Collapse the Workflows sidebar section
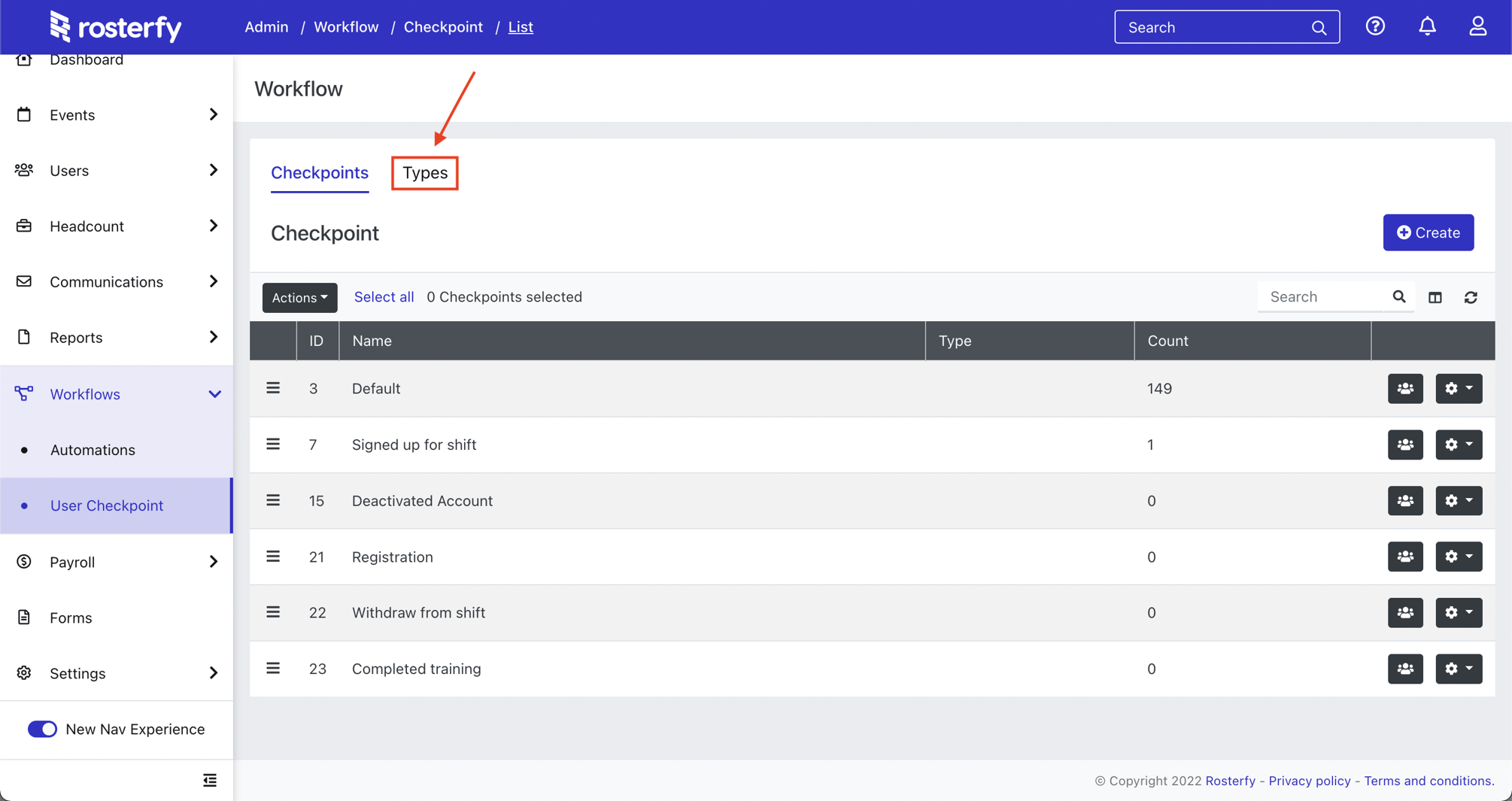The width and height of the screenshot is (1512, 801). coord(215,393)
